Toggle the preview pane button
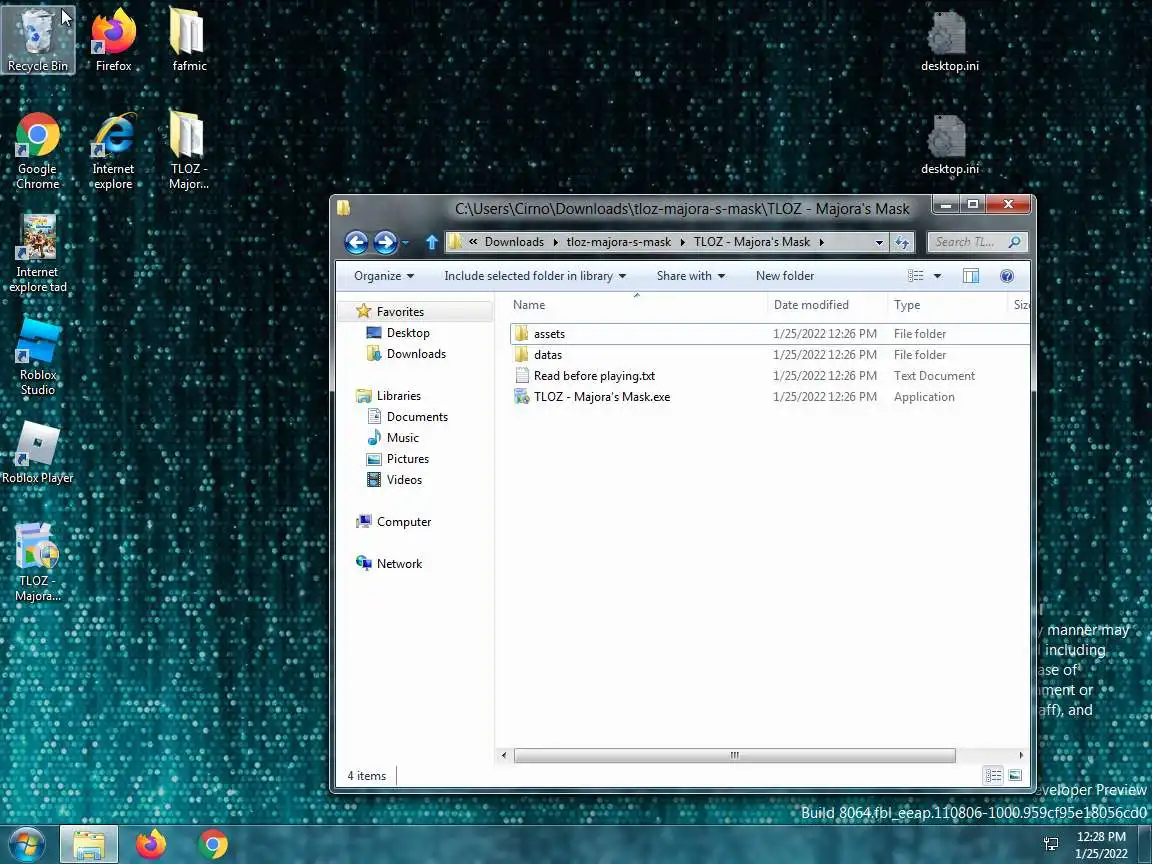The width and height of the screenshot is (1152, 864). pos(971,276)
